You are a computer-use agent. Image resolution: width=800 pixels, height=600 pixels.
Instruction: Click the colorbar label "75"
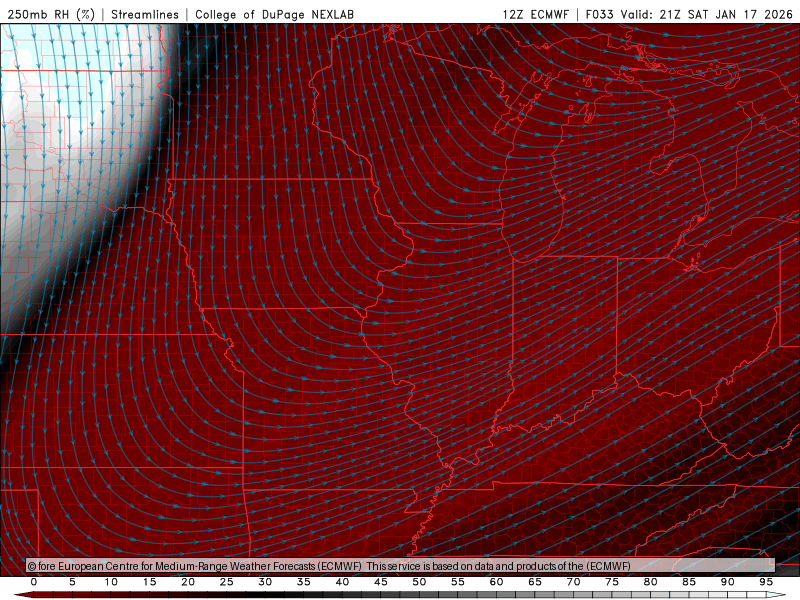click(612, 582)
